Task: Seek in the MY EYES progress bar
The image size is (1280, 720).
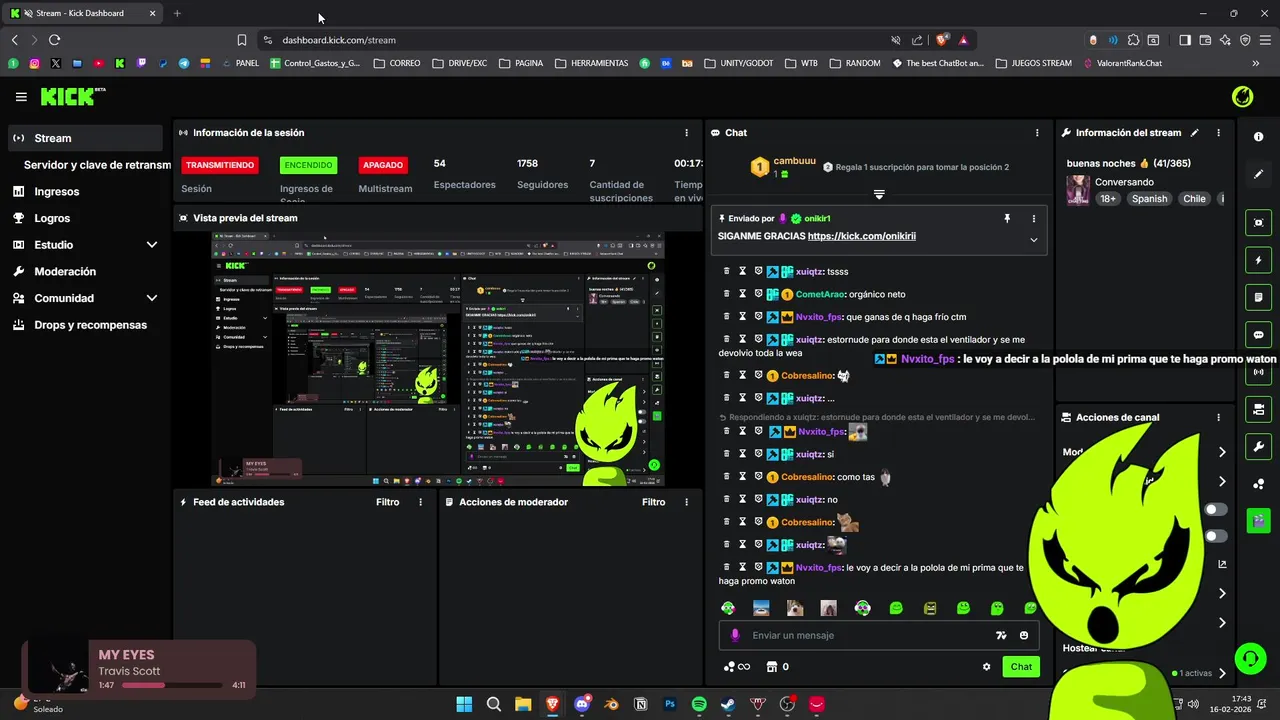Action: (171, 685)
